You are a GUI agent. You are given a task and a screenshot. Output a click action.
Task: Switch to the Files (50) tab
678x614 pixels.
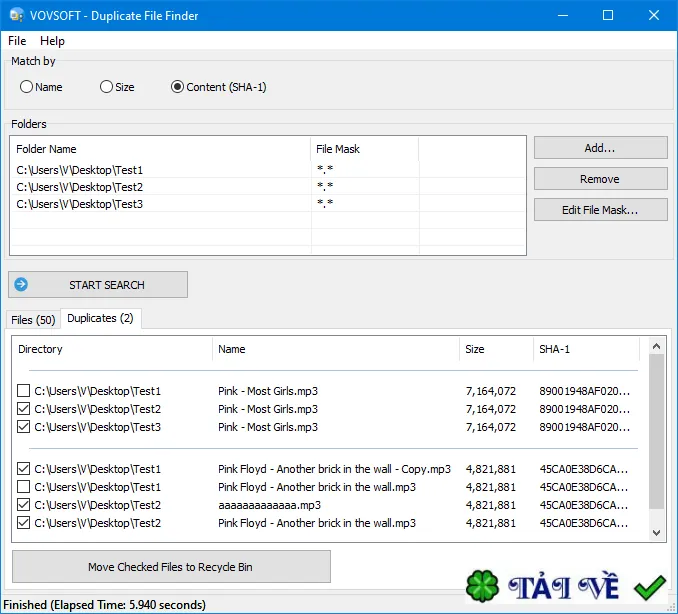[x=33, y=320]
